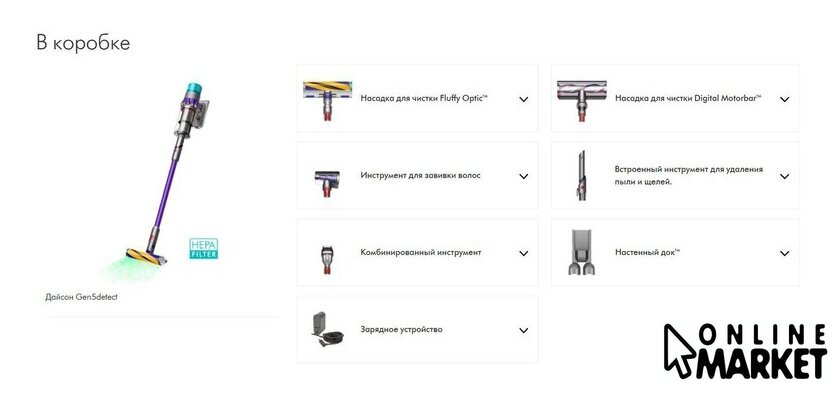The width and height of the screenshot is (840, 410).
Task: Click the crevice tool image
Action: [x=581, y=176]
